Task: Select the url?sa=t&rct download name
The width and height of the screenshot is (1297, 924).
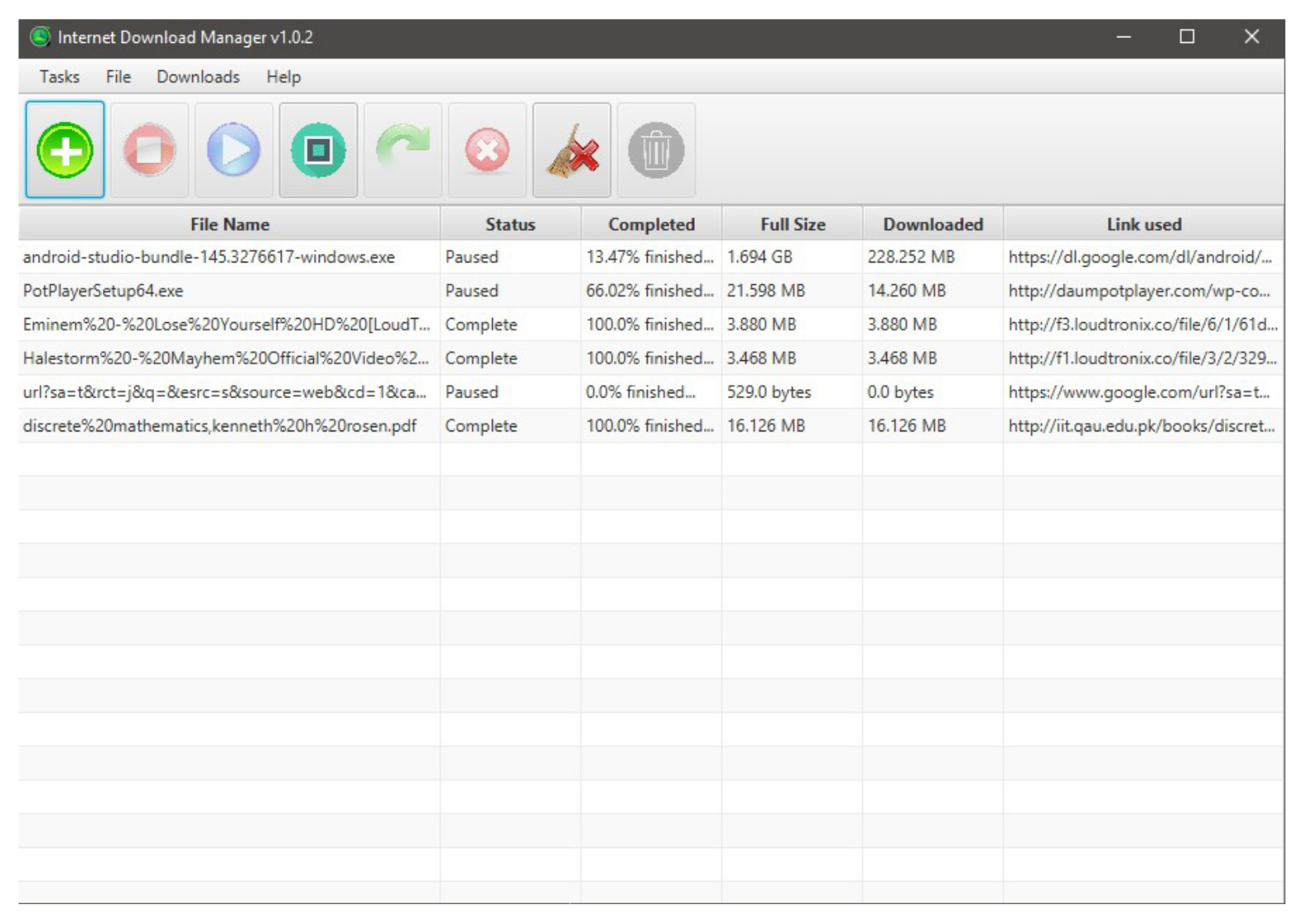Action: [x=224, y=392]
